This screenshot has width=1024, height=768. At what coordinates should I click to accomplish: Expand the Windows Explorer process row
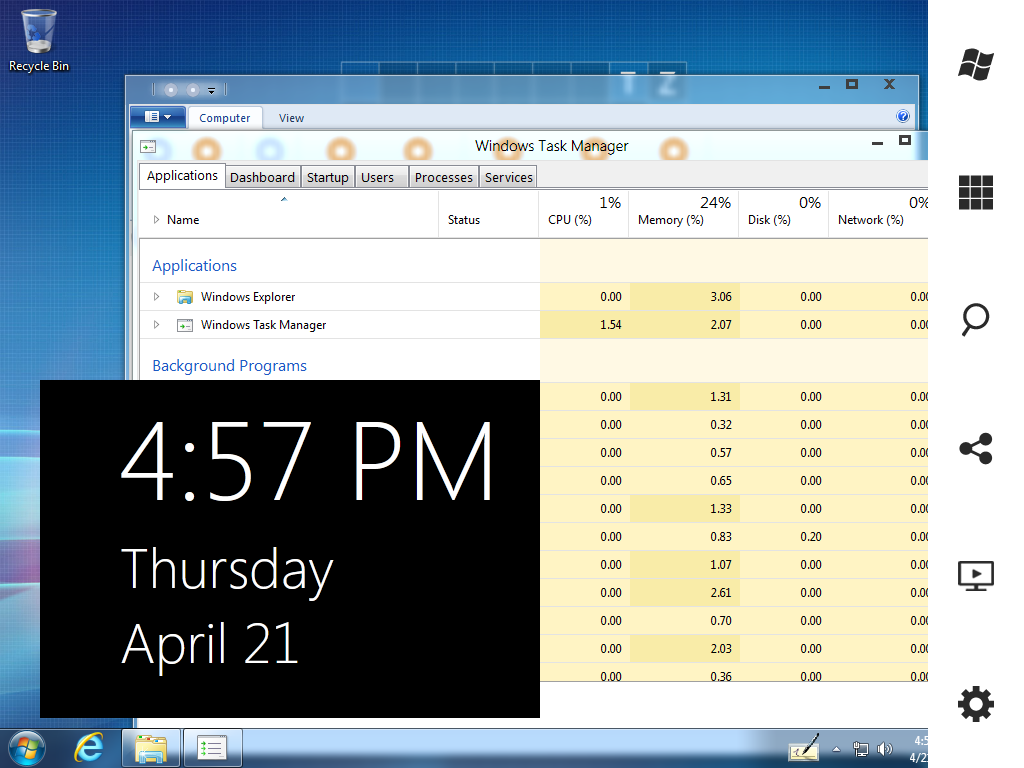pyautogui.click(x=156, y=297)
